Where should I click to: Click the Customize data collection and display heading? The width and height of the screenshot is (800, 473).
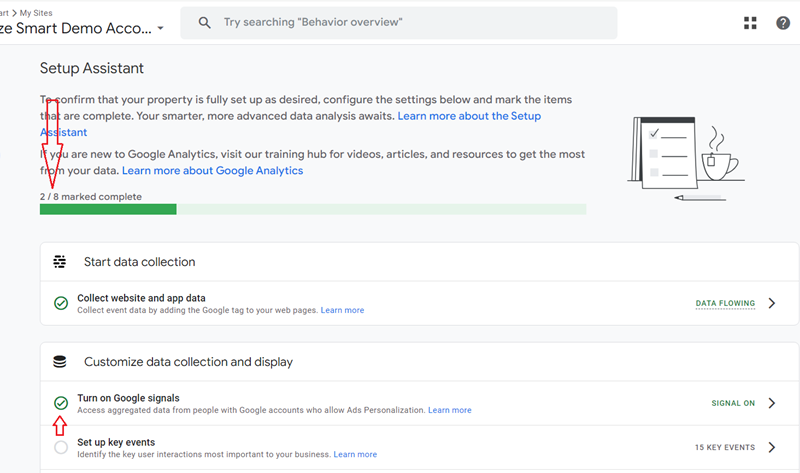point(188,362)
